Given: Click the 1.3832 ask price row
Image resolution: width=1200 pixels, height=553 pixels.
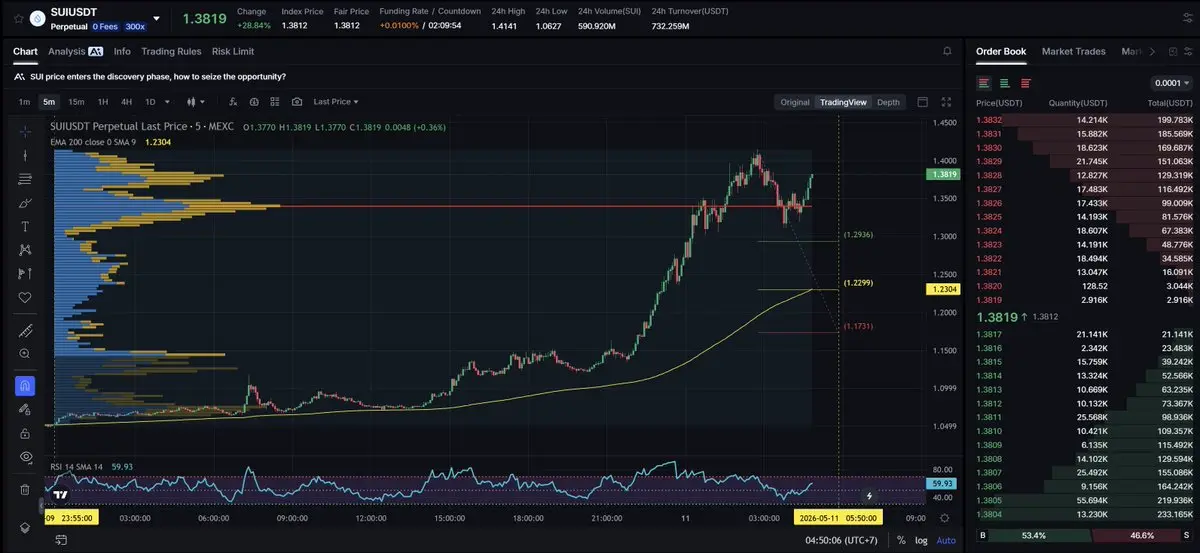Looking at the screenshot, I should pyautogui.click(x=1084, y=120).
